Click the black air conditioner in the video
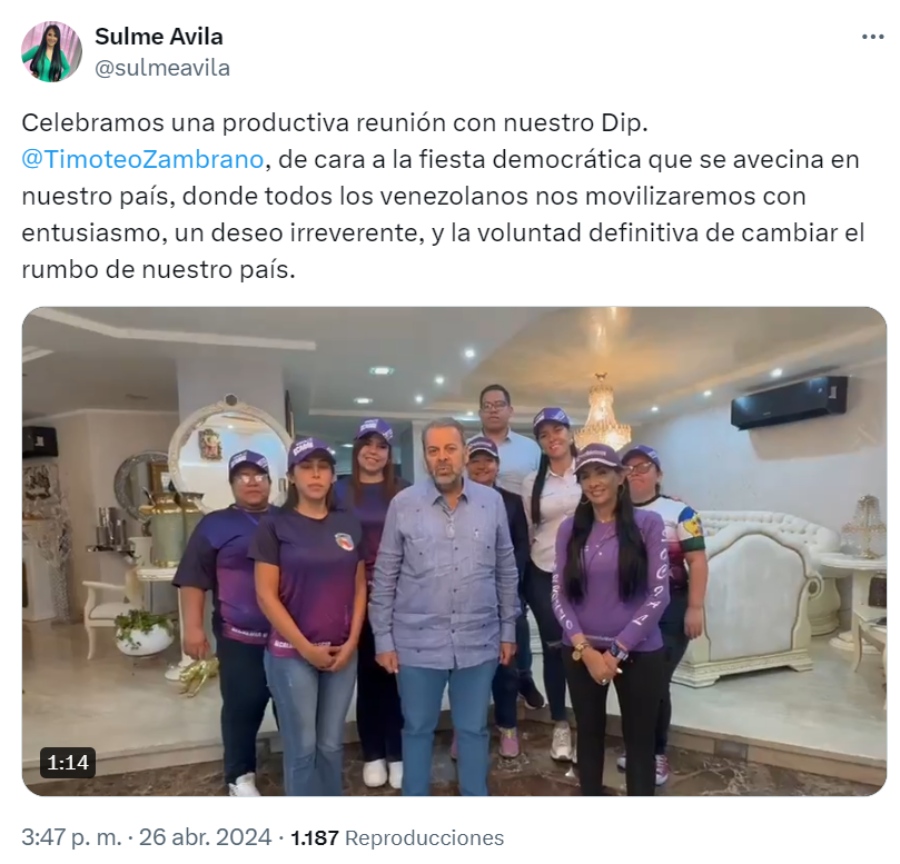 789,402
